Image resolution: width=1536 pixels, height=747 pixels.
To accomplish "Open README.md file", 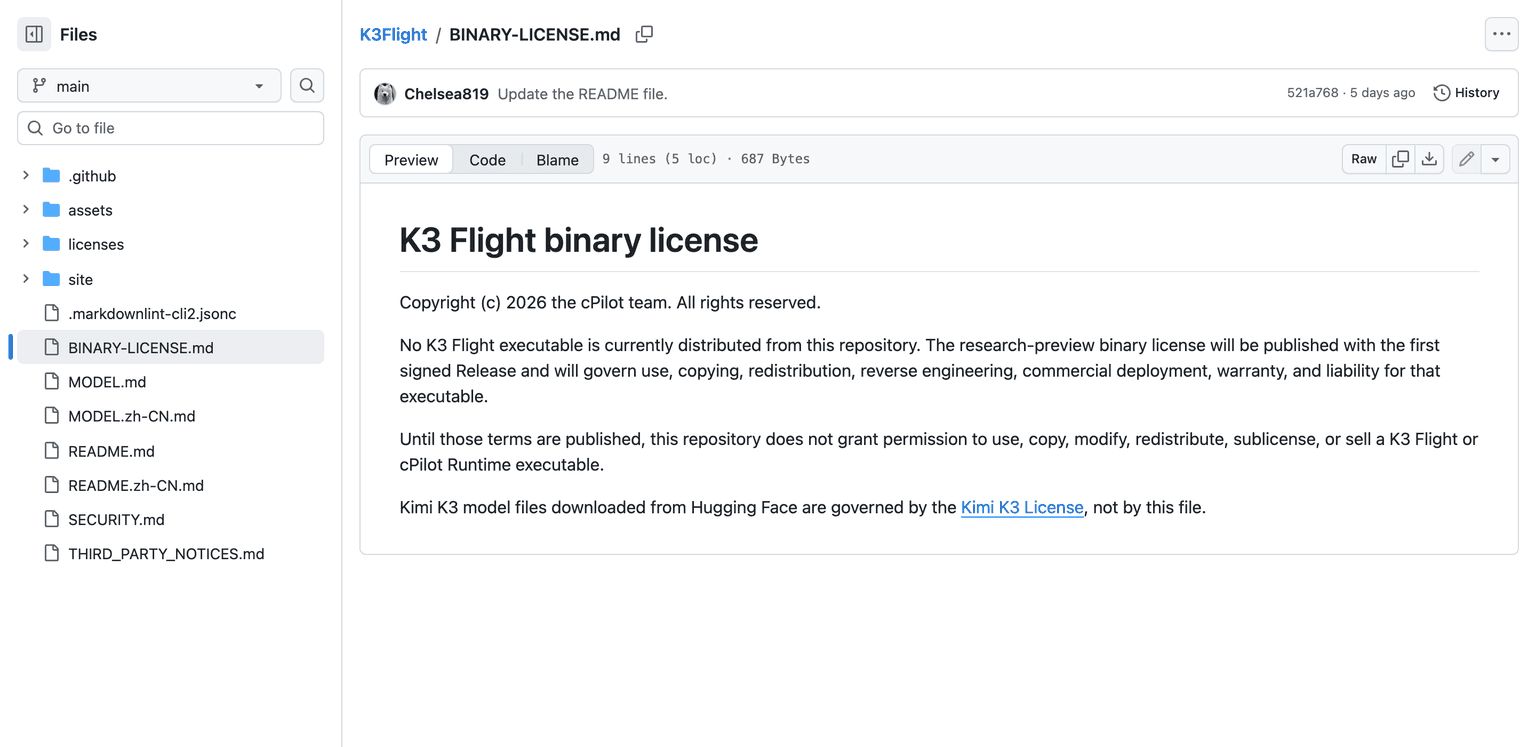I will [x=111, y=451].
